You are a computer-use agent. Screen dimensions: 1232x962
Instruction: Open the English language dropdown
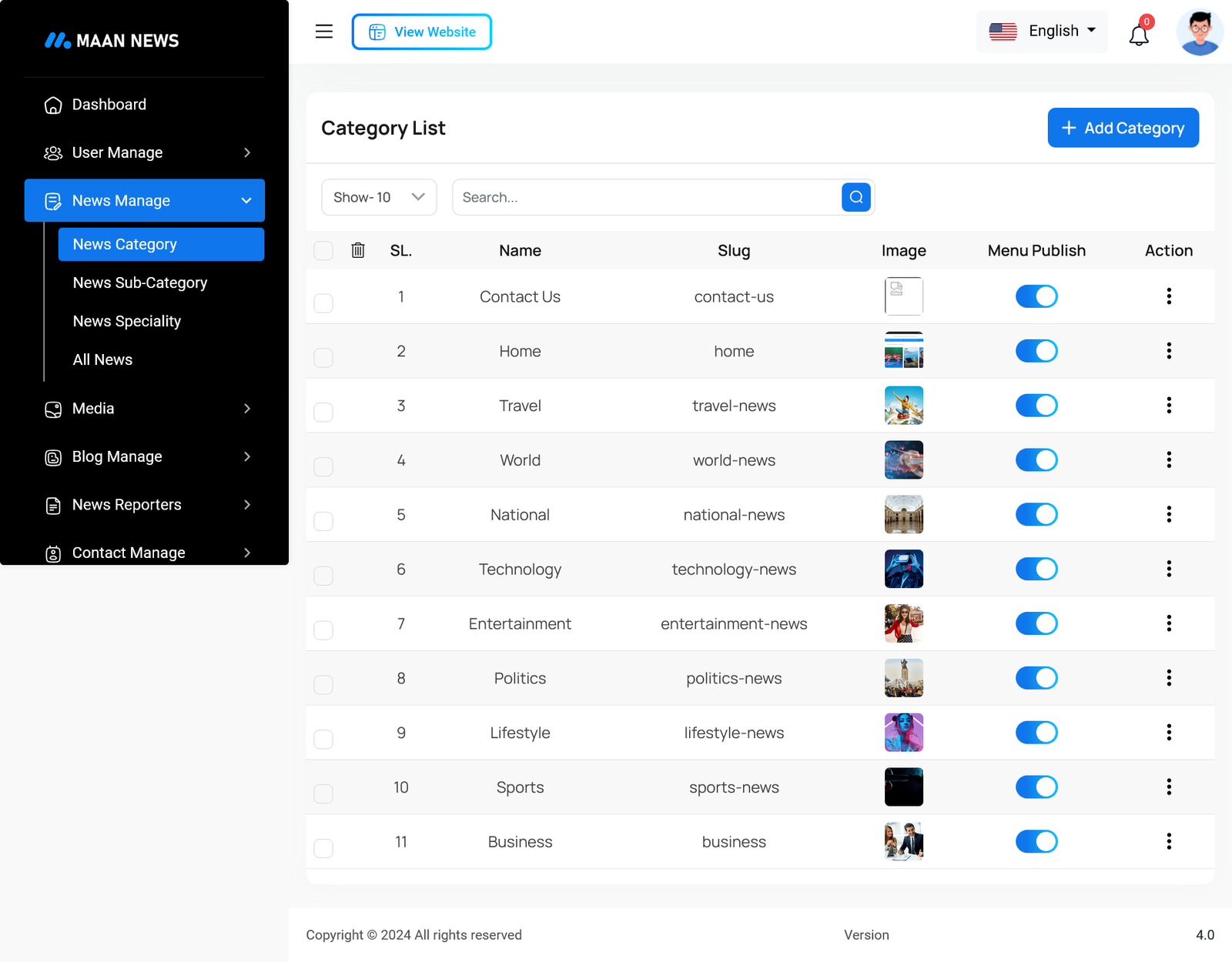(x=1042, y=32)
